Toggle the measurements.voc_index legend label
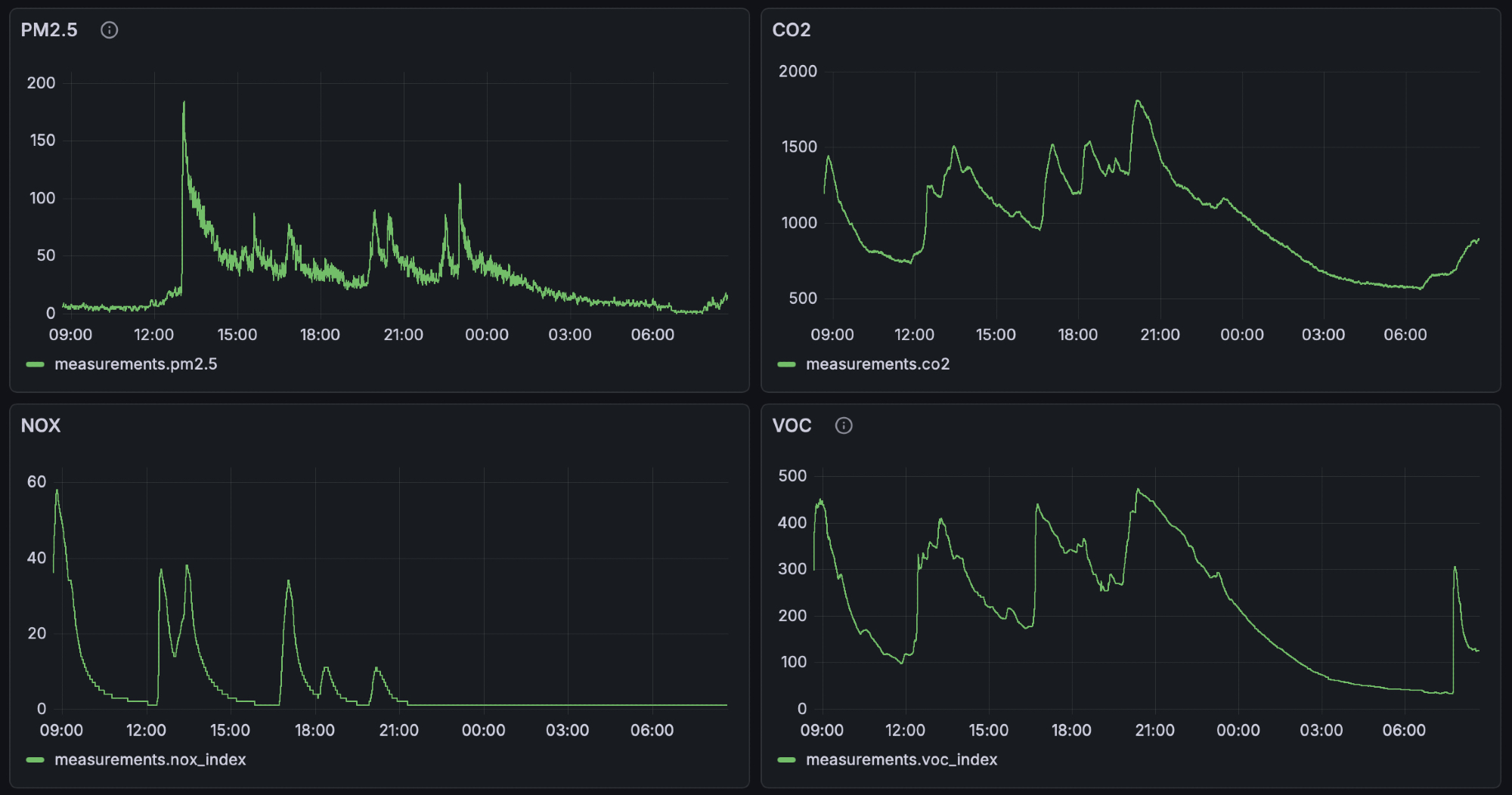Screen dimensions: 1512x795 click(x=901, y=759)
